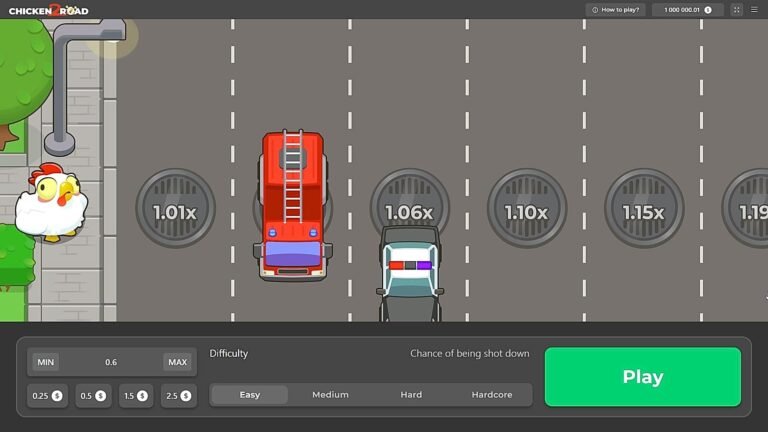Viewport: 768px width, 432px height.
Task: Click the 1.01x manhole cover
Action: [x=175, y=210]
